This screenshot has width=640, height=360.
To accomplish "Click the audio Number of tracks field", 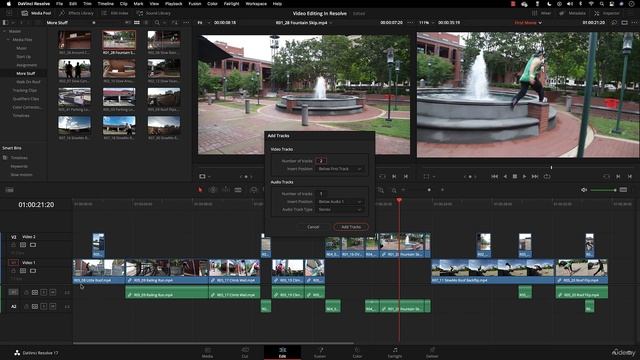I will click(321, 194).
